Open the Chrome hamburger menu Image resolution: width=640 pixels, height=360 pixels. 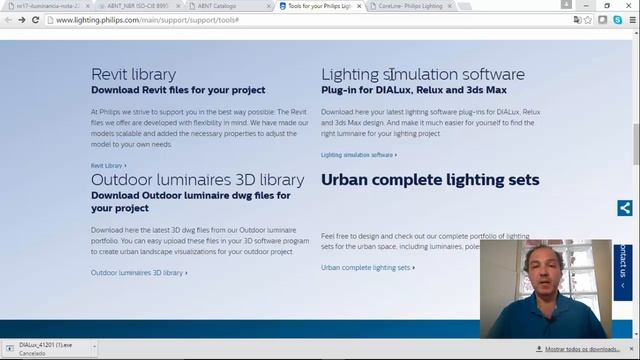pyautogui.click(x=632, y=20)
